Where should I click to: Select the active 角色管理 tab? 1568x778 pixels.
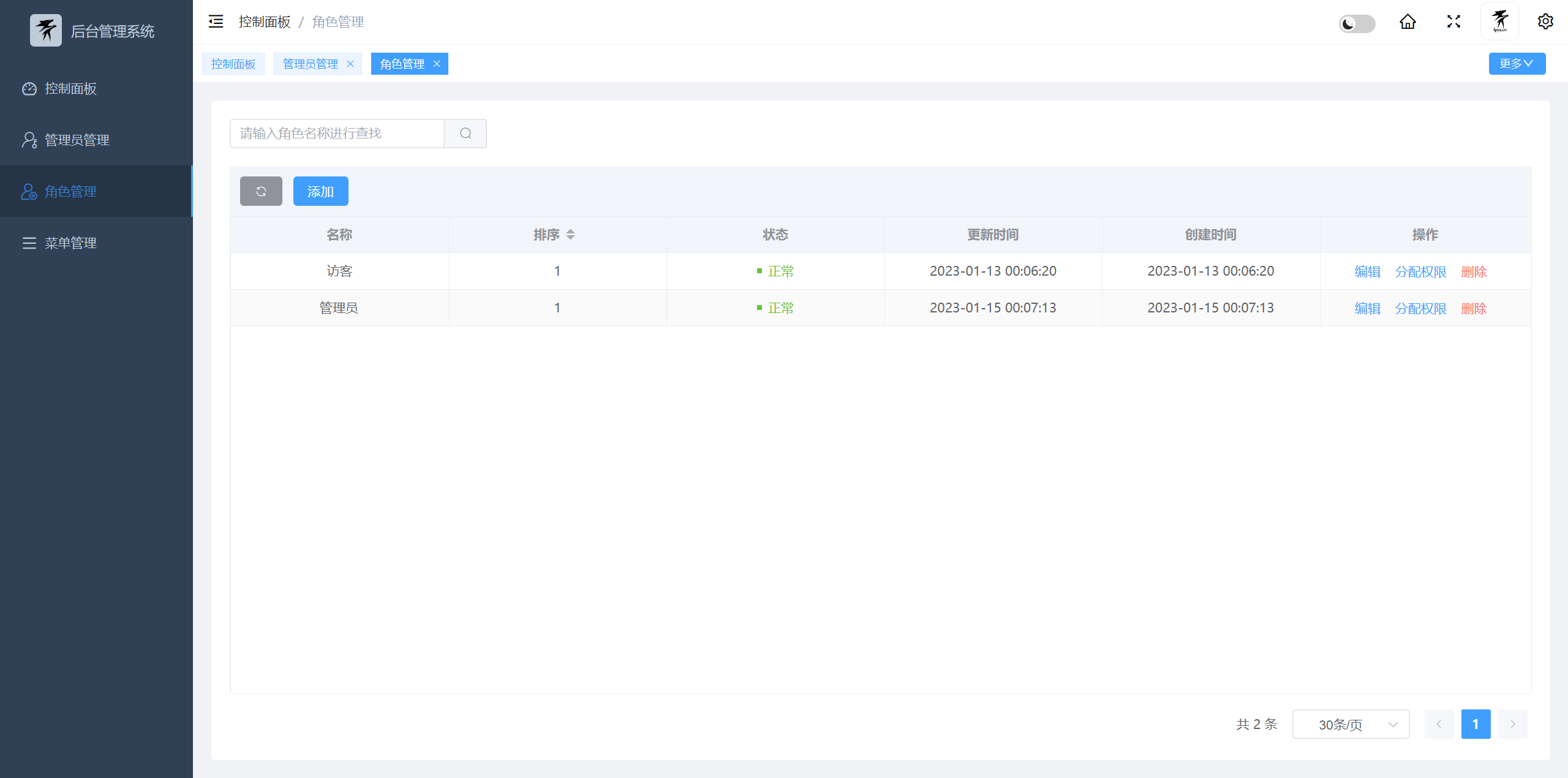(x=402, y=64)
